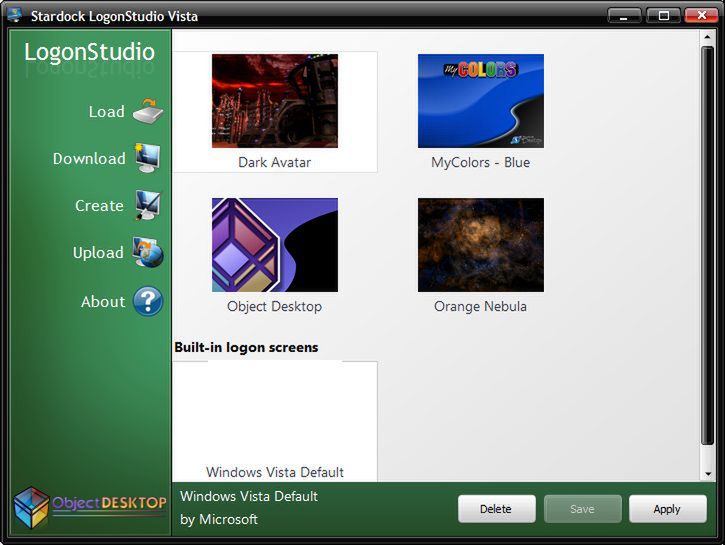The image size is (725, 545).
Task: Apply the selected logon screen
Action: (x=668, y=509)
